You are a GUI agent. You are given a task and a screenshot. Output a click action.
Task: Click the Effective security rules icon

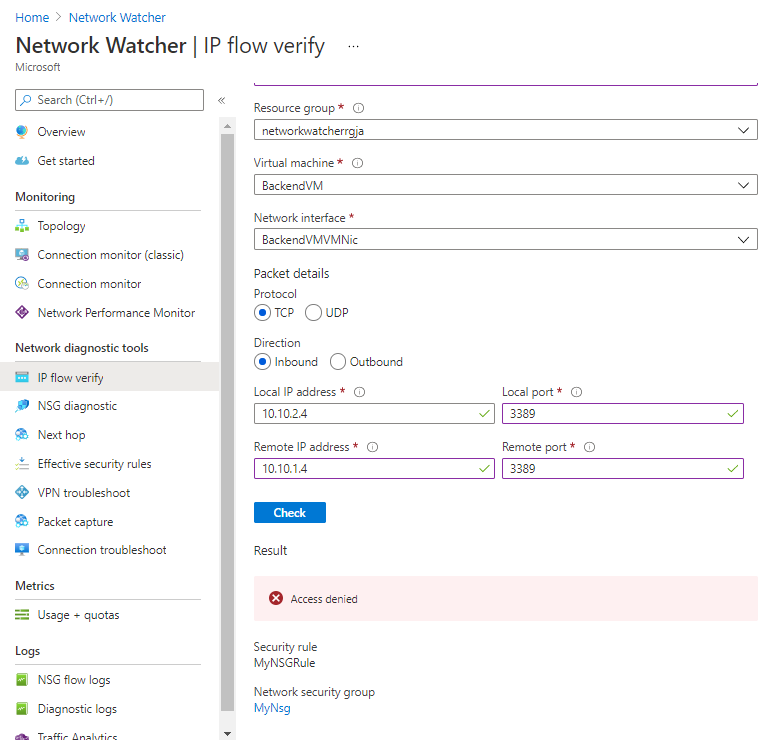(22, 464)
